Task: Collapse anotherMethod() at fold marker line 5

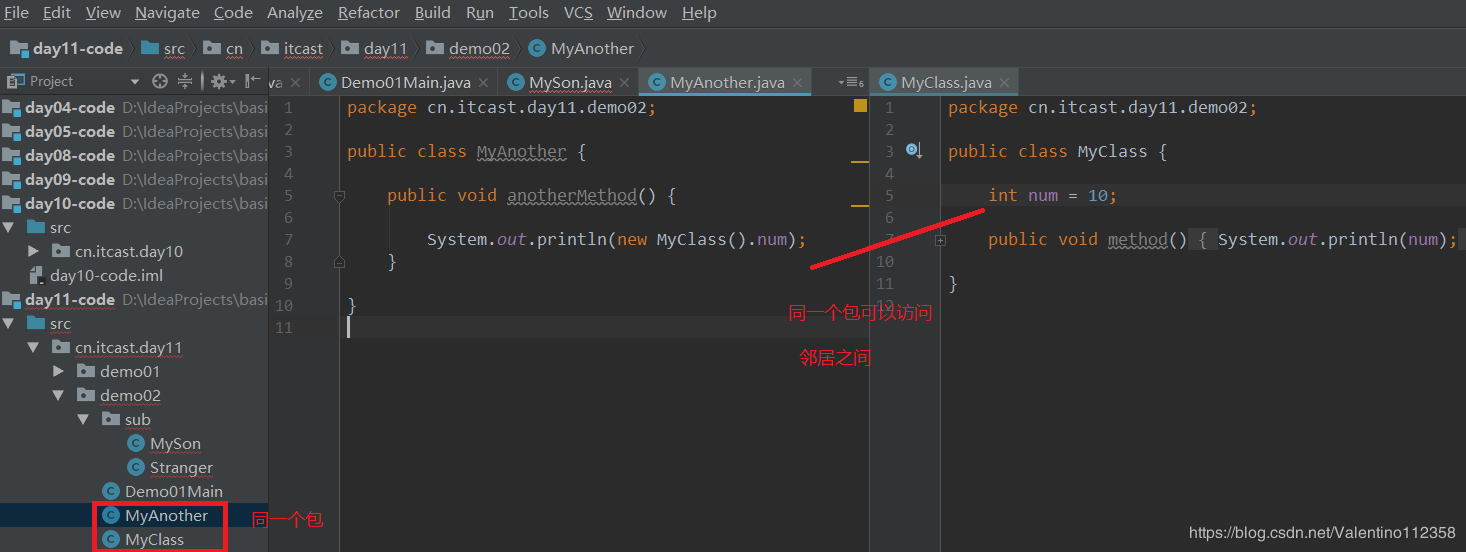Action: tap(339, 196)
